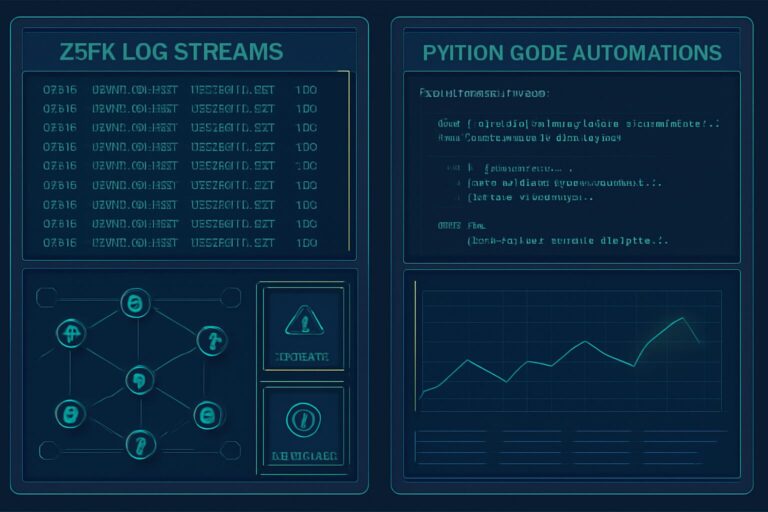The width and height of the screenshot is (768, 512).
Task: Open the tile with the circled exclamation icon
Action: coord(303,427)
